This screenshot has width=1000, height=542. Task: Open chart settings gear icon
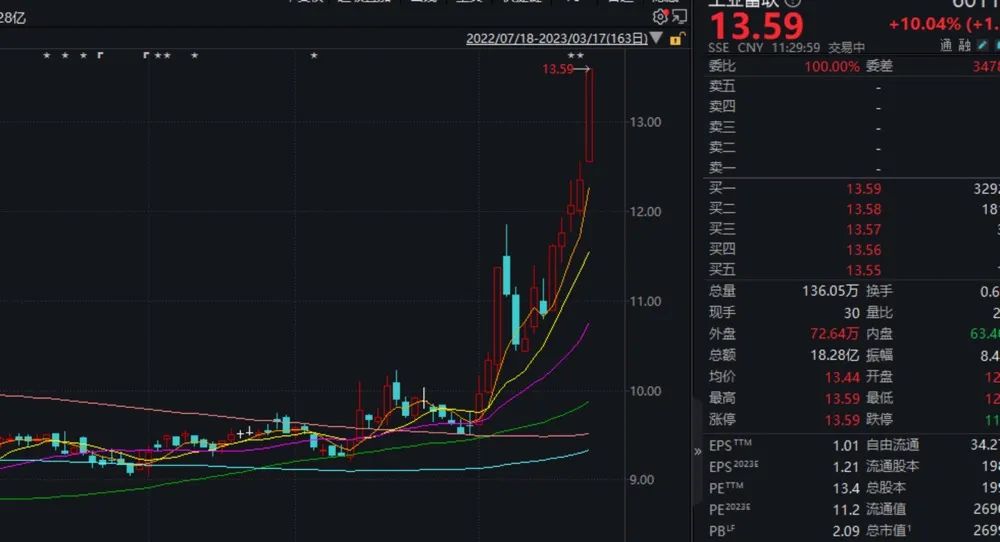tap(660, 17)
